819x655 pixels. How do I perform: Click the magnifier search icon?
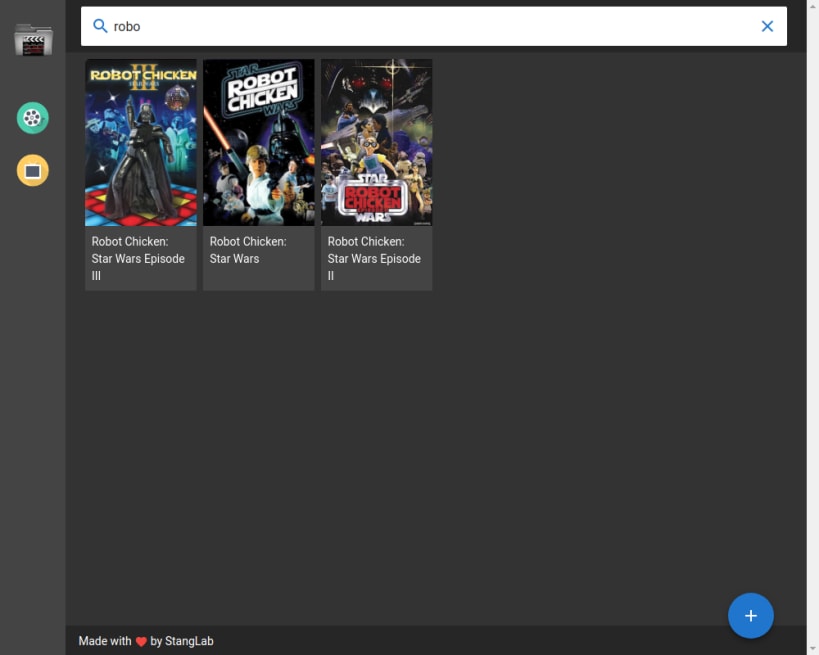coord(100,26)
